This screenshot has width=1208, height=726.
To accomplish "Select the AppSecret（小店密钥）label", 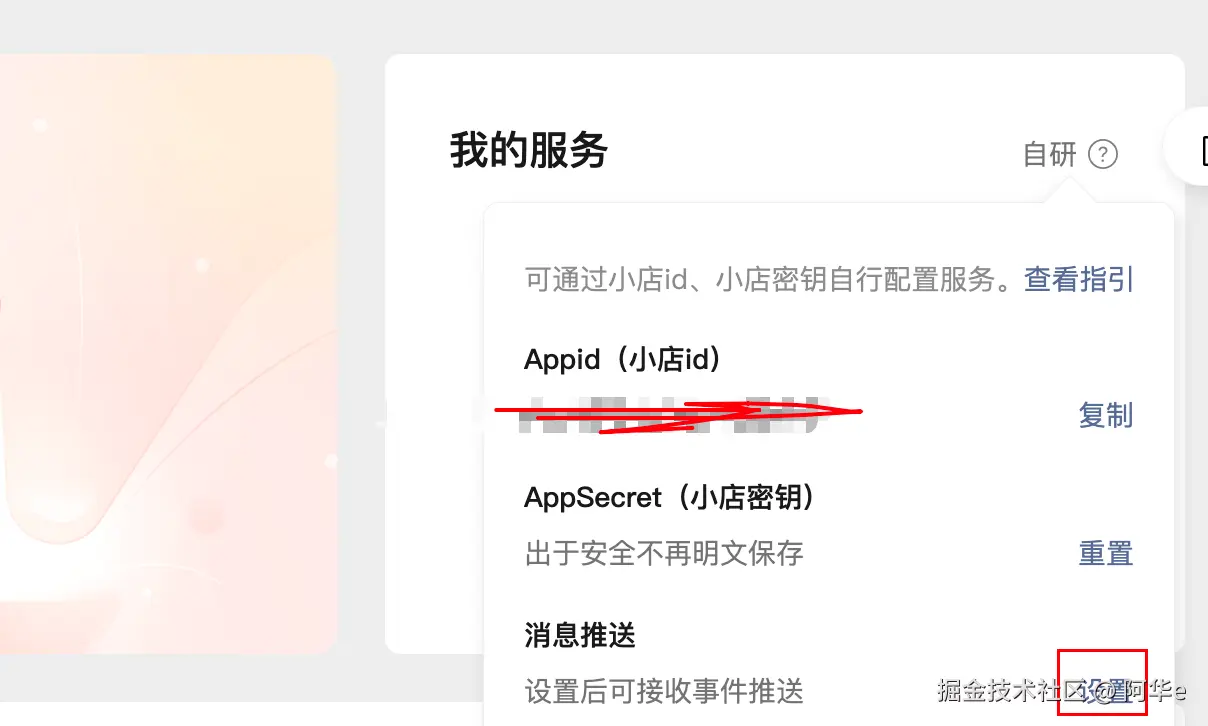I will point(668,497).
